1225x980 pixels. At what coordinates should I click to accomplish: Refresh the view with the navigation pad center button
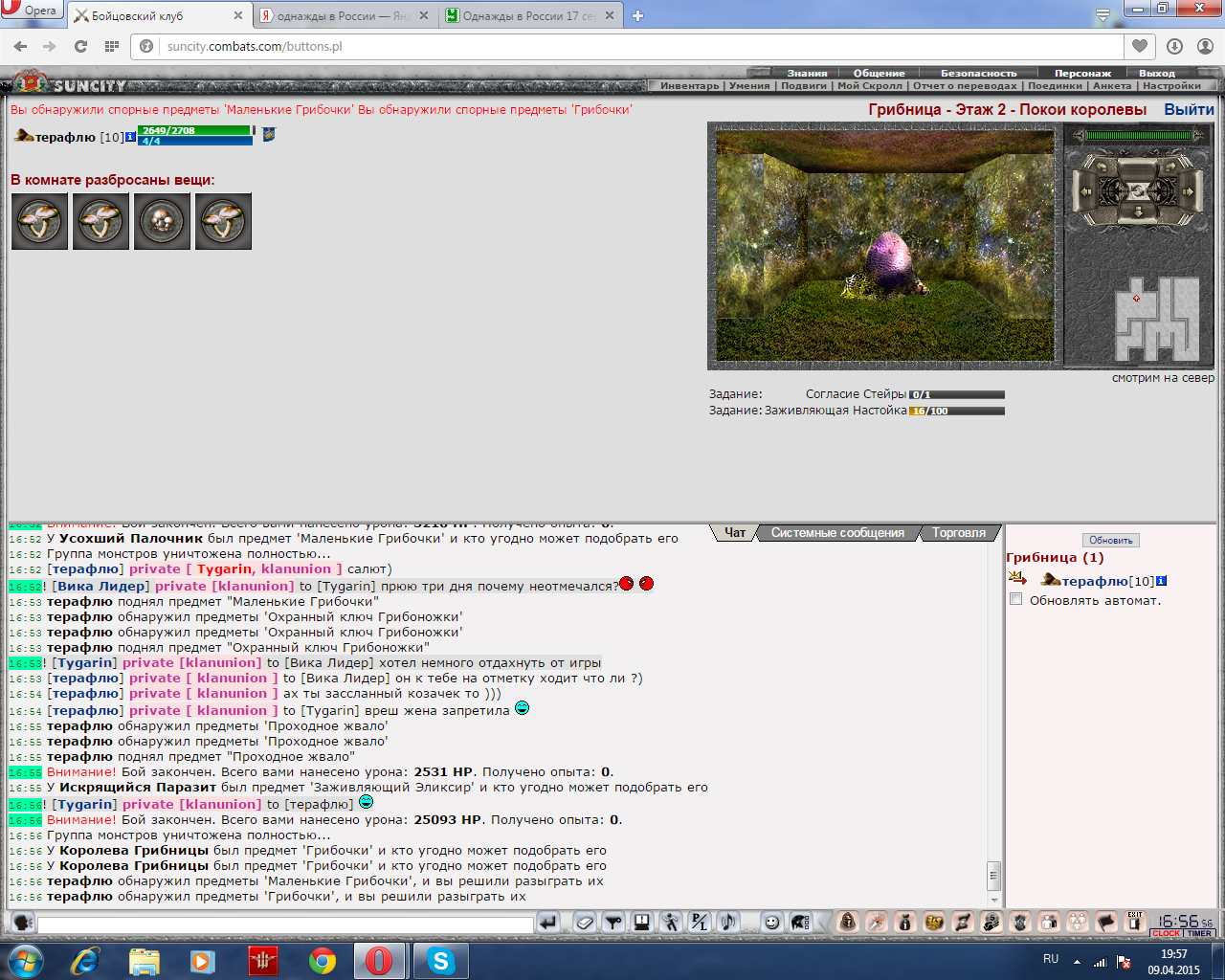pos(1137,191)
